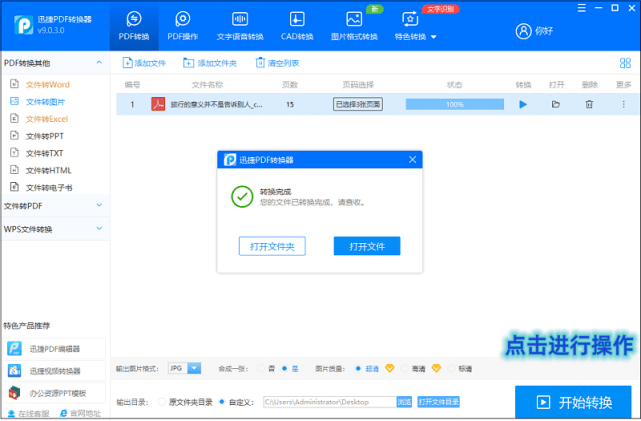Click the file name in row 1
The image size is (641, 421).
(216, 105)
